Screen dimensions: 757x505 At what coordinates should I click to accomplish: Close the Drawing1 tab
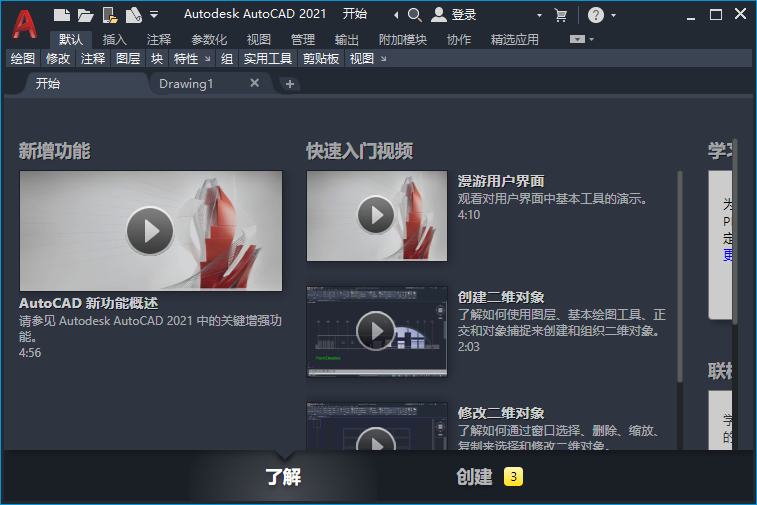254,84
